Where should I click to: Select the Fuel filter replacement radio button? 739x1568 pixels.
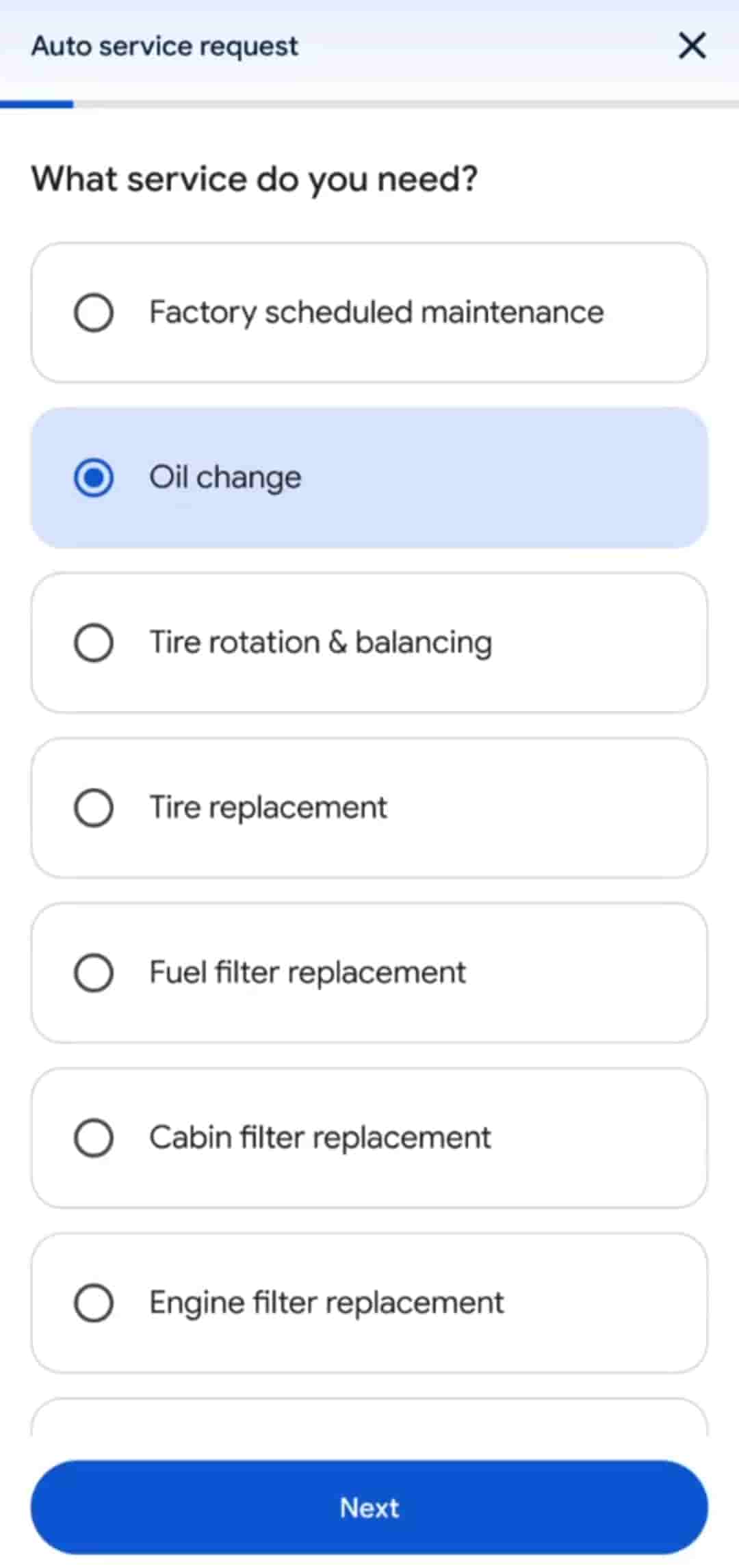(94, 972)
